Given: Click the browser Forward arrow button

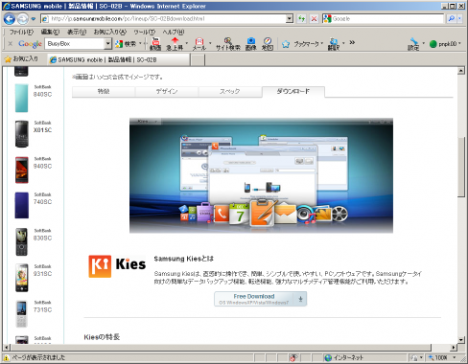Looking at the screenshot, I should 23,19.
